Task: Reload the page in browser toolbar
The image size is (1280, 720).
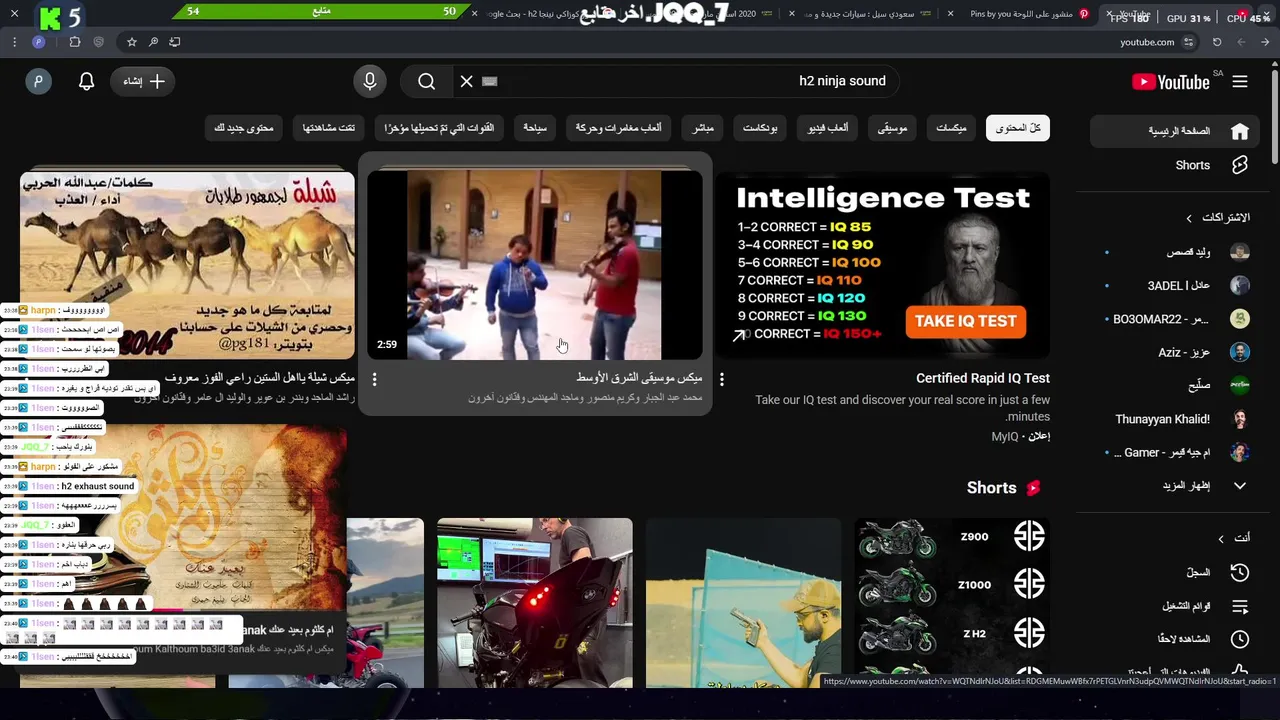Action: pos(1217,42)
